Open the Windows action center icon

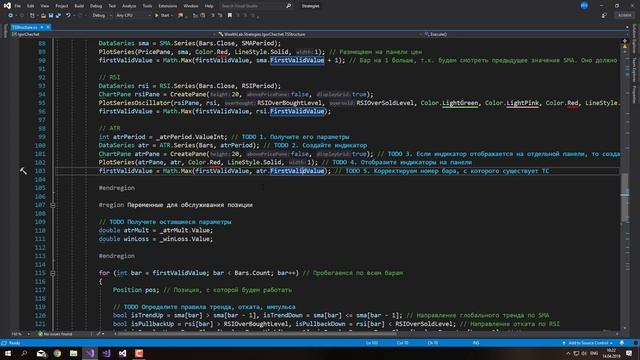629,353
